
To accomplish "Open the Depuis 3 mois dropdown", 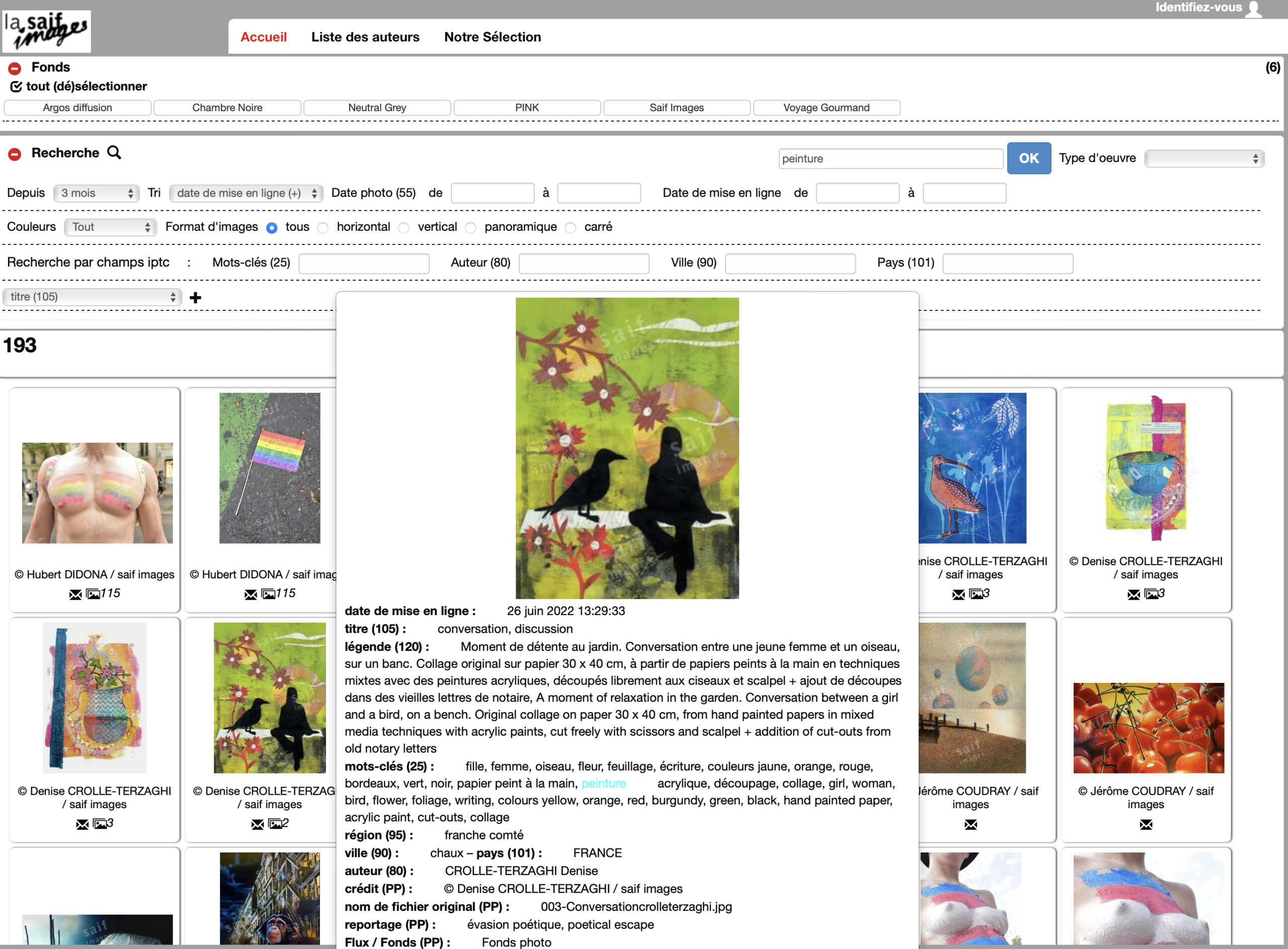I will pos(97,194).
